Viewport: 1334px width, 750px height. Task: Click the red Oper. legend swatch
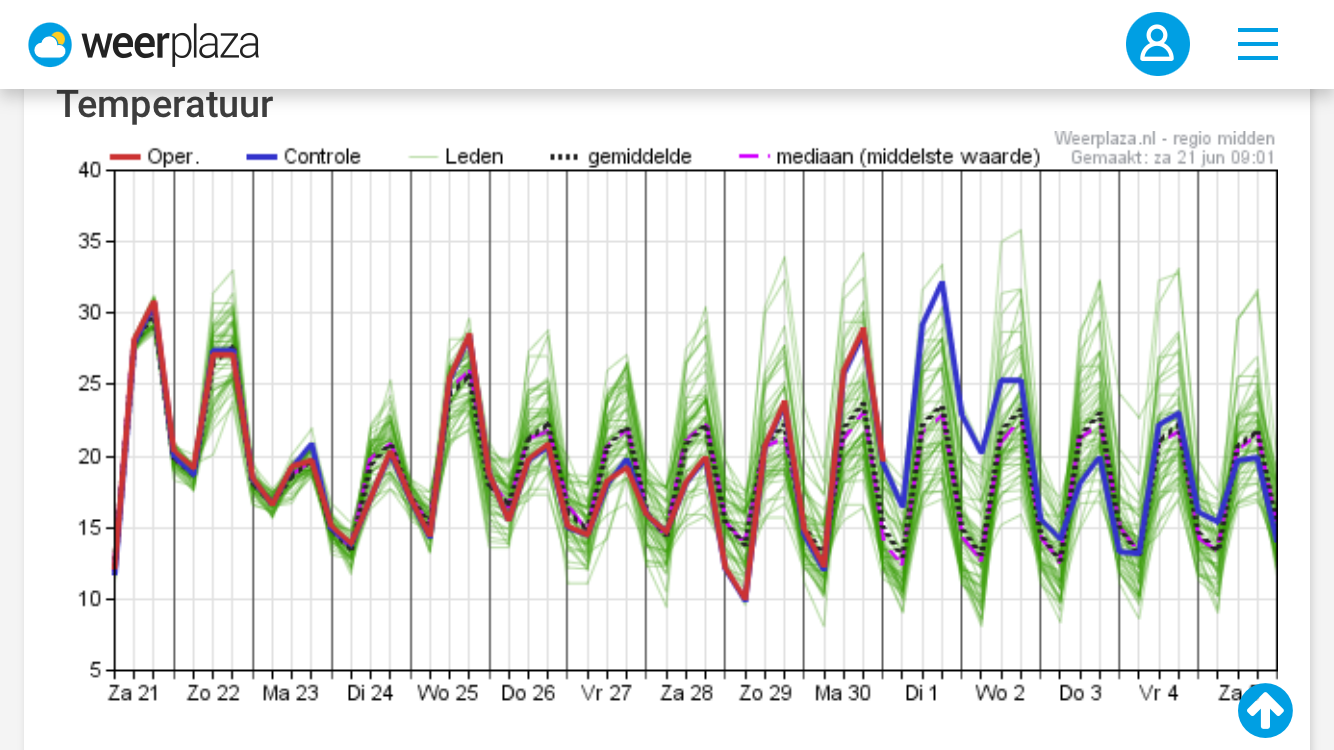124,157
